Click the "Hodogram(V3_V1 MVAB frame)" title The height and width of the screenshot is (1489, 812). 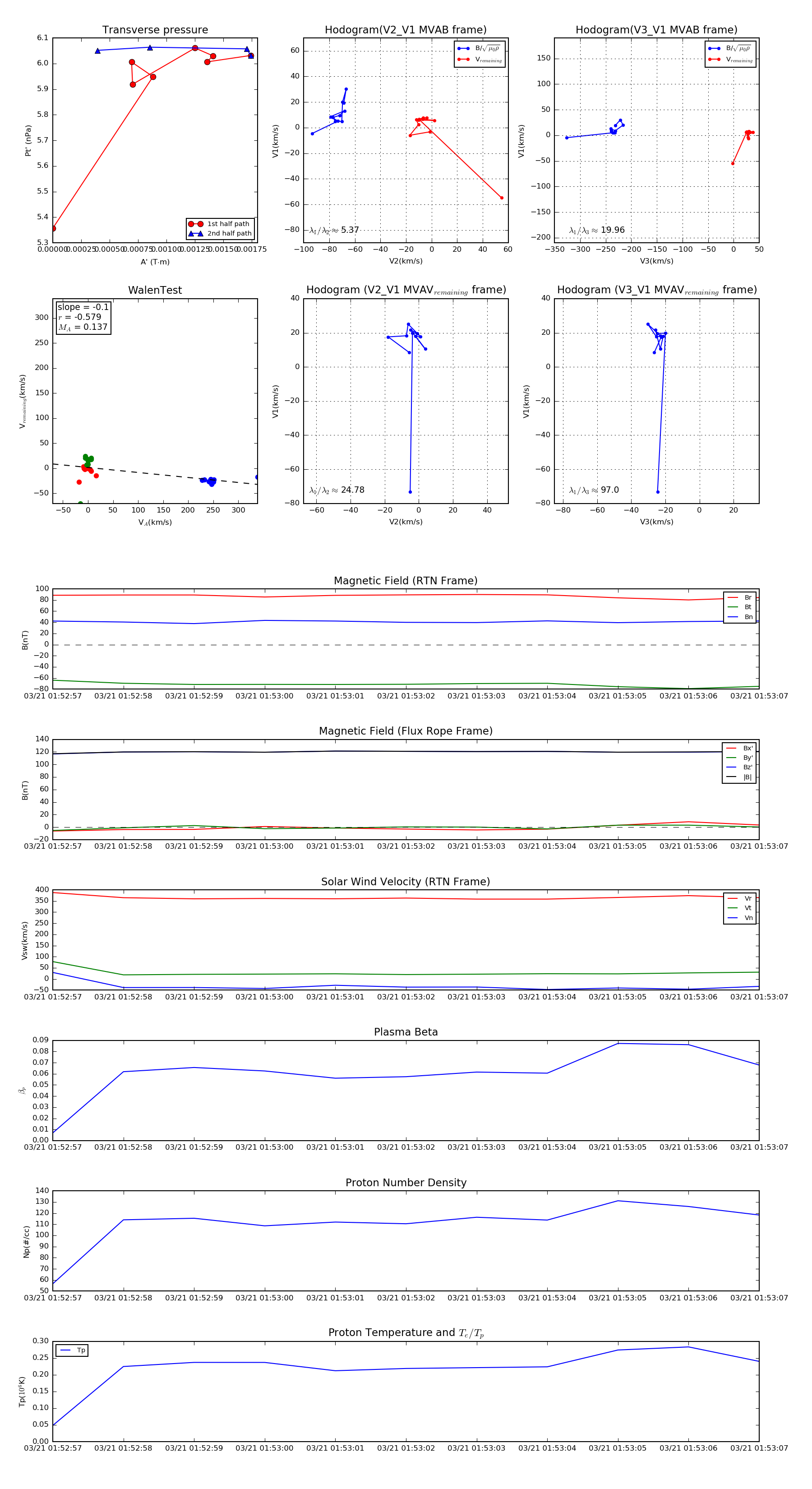pyautogui.click(x=656, y=30)
